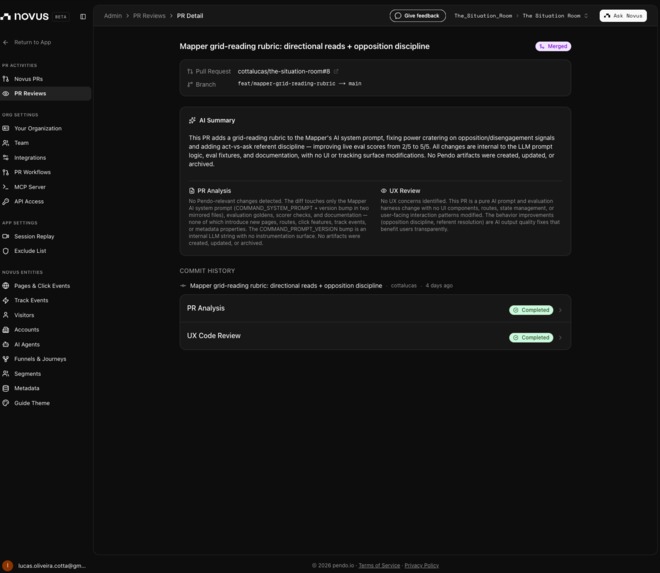Click the Return to App arrow icon
The image size is (660, 573).
(5, 42)
